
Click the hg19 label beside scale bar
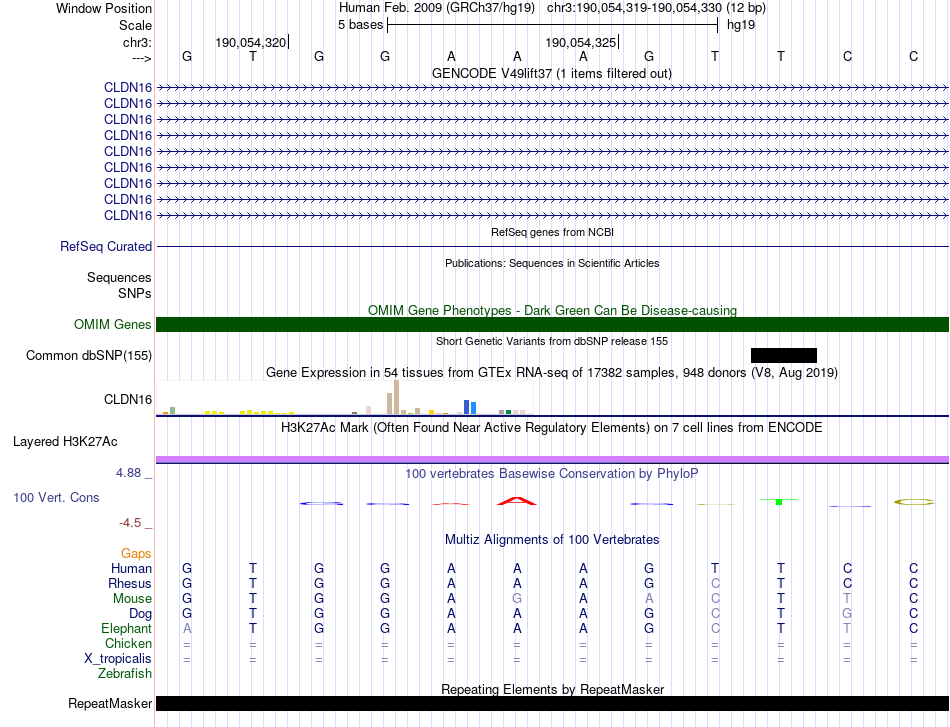[x=741, y=25]
